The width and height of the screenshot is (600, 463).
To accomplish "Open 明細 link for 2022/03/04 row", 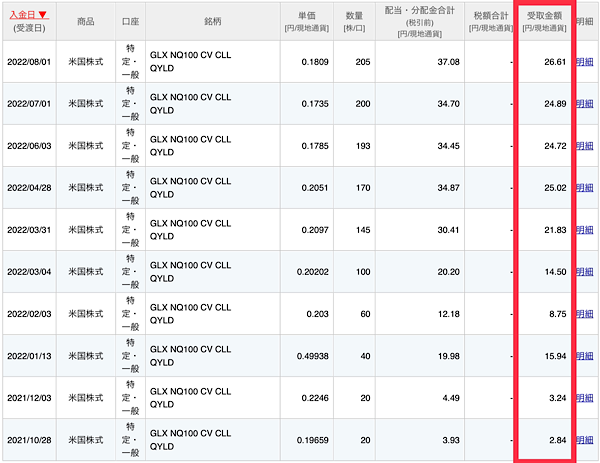I will click(585, 272).
